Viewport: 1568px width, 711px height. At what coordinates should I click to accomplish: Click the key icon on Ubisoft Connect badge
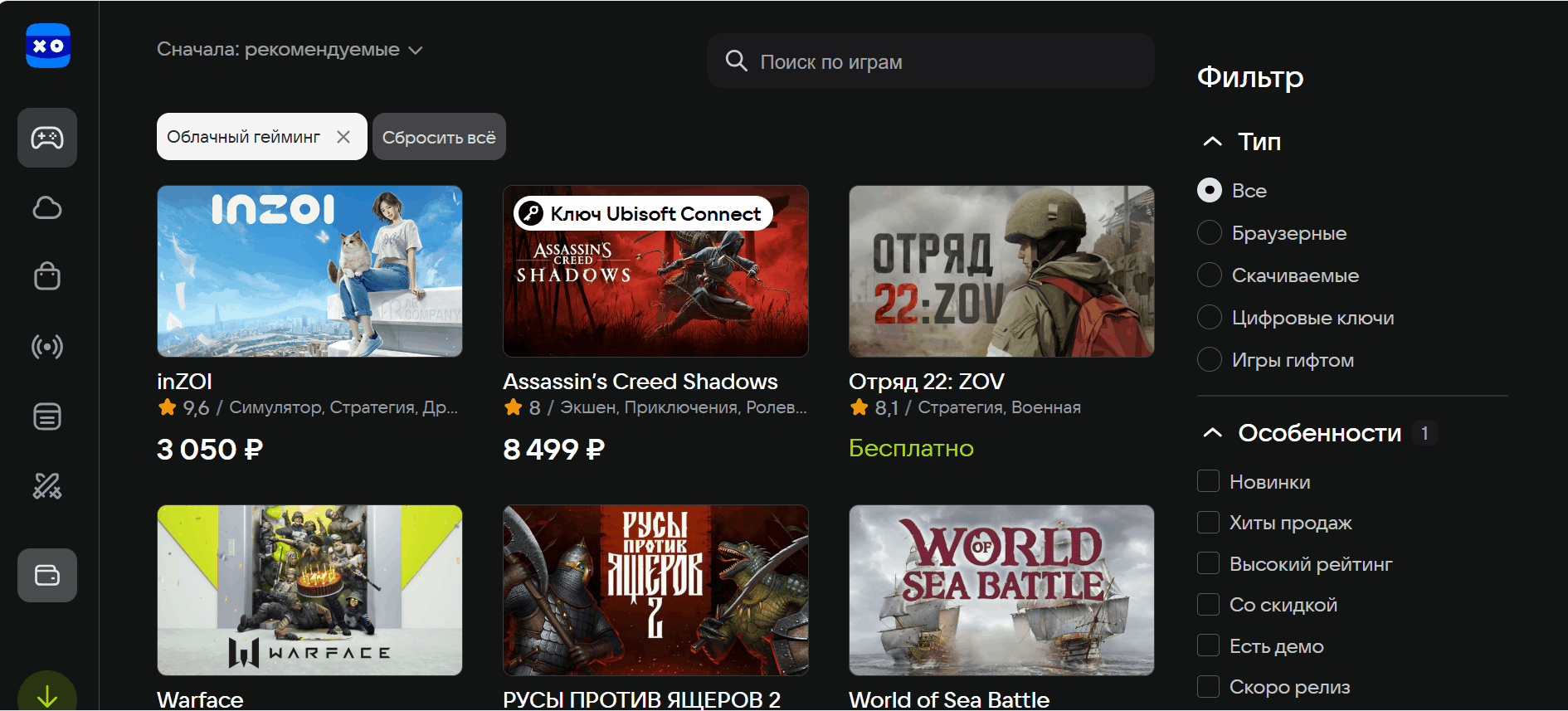[x=531, y=213]
